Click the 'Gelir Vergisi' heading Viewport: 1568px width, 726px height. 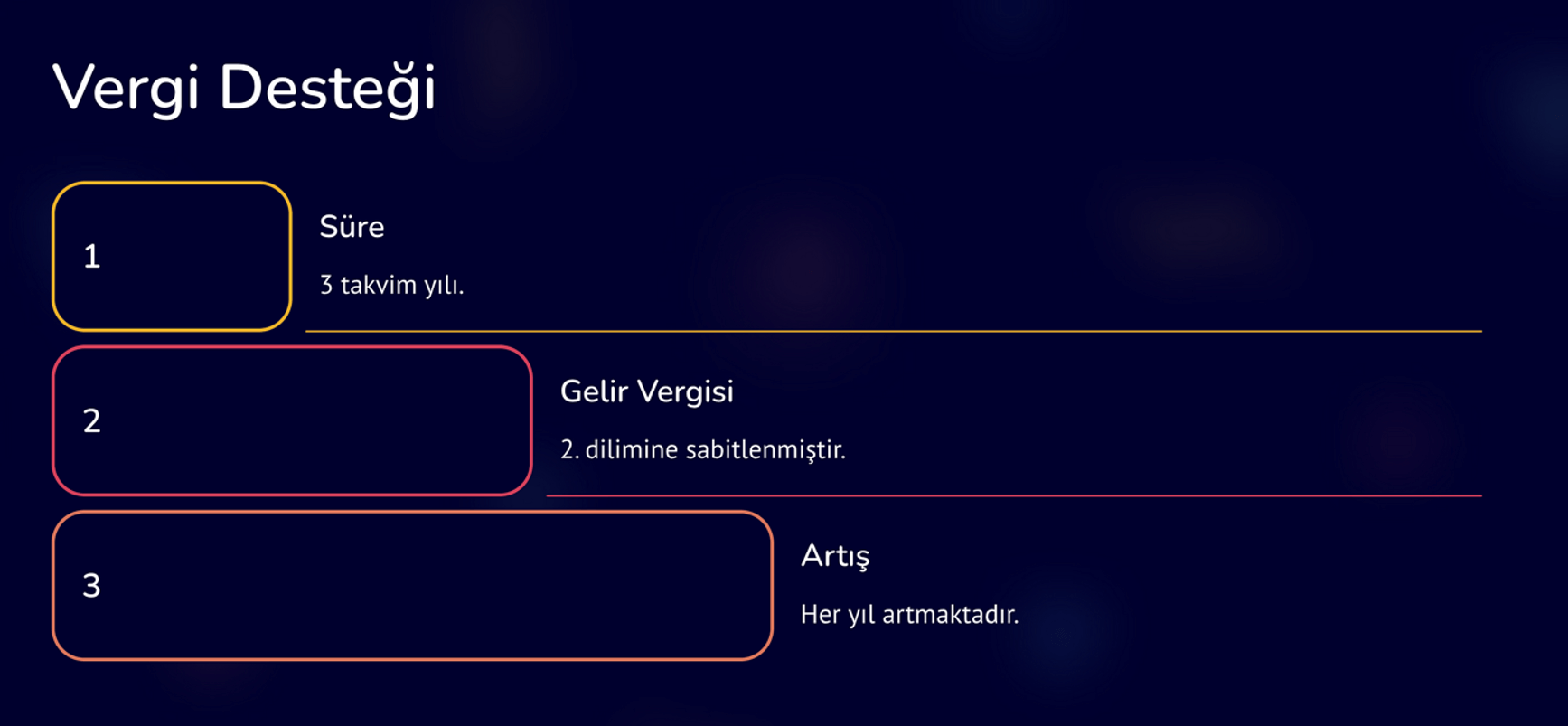point(647,391)
